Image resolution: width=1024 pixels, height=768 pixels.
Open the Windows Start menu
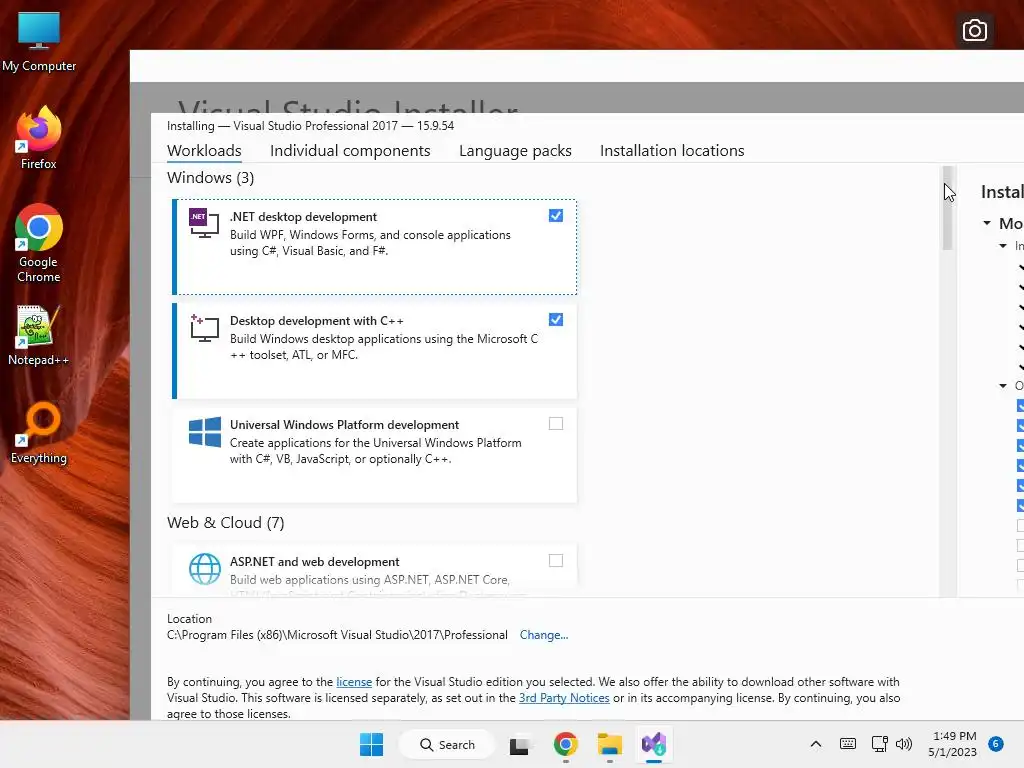click(372, 744)
